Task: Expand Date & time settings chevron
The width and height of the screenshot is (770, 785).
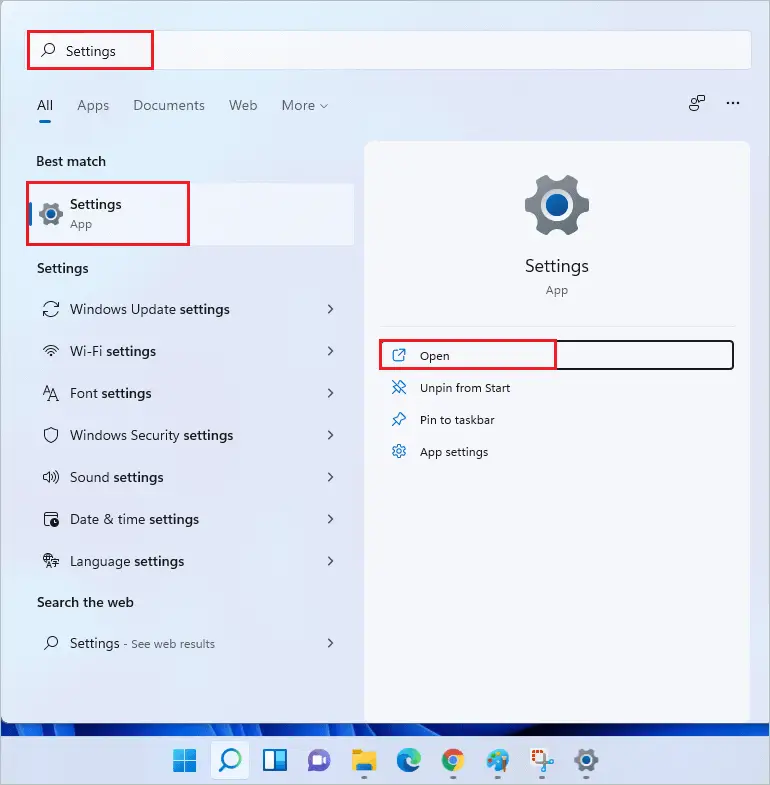Action: 330,520
